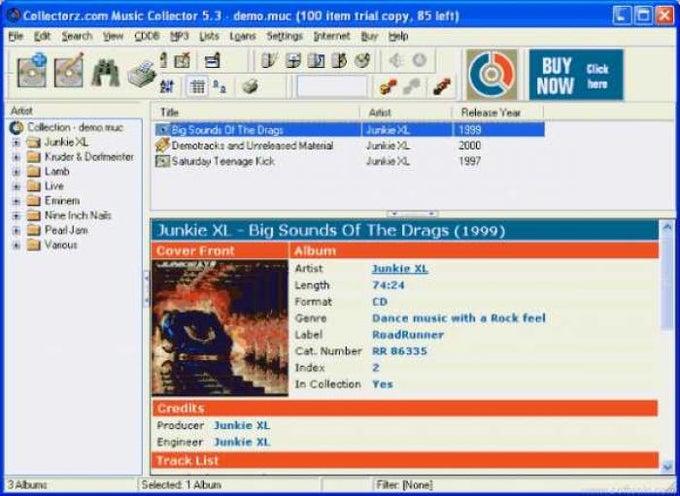Click the large printer icon in toolbar
680x496 pixels.
click(x=142, y=74)
